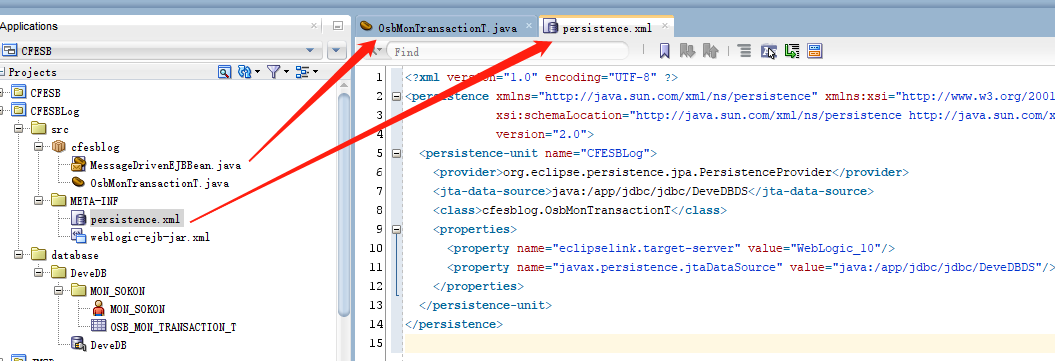Select MON_SOKON user node

pos(137,309)
